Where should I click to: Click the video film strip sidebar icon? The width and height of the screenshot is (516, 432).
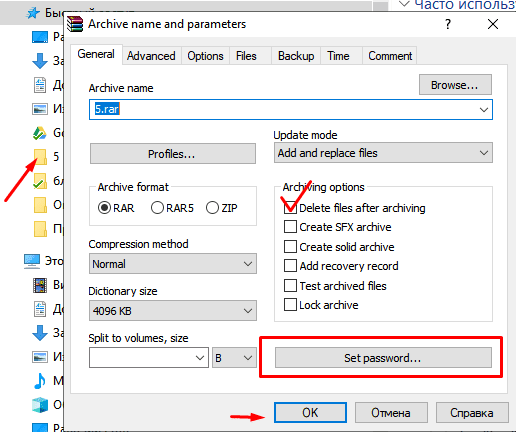pos(40,285)
